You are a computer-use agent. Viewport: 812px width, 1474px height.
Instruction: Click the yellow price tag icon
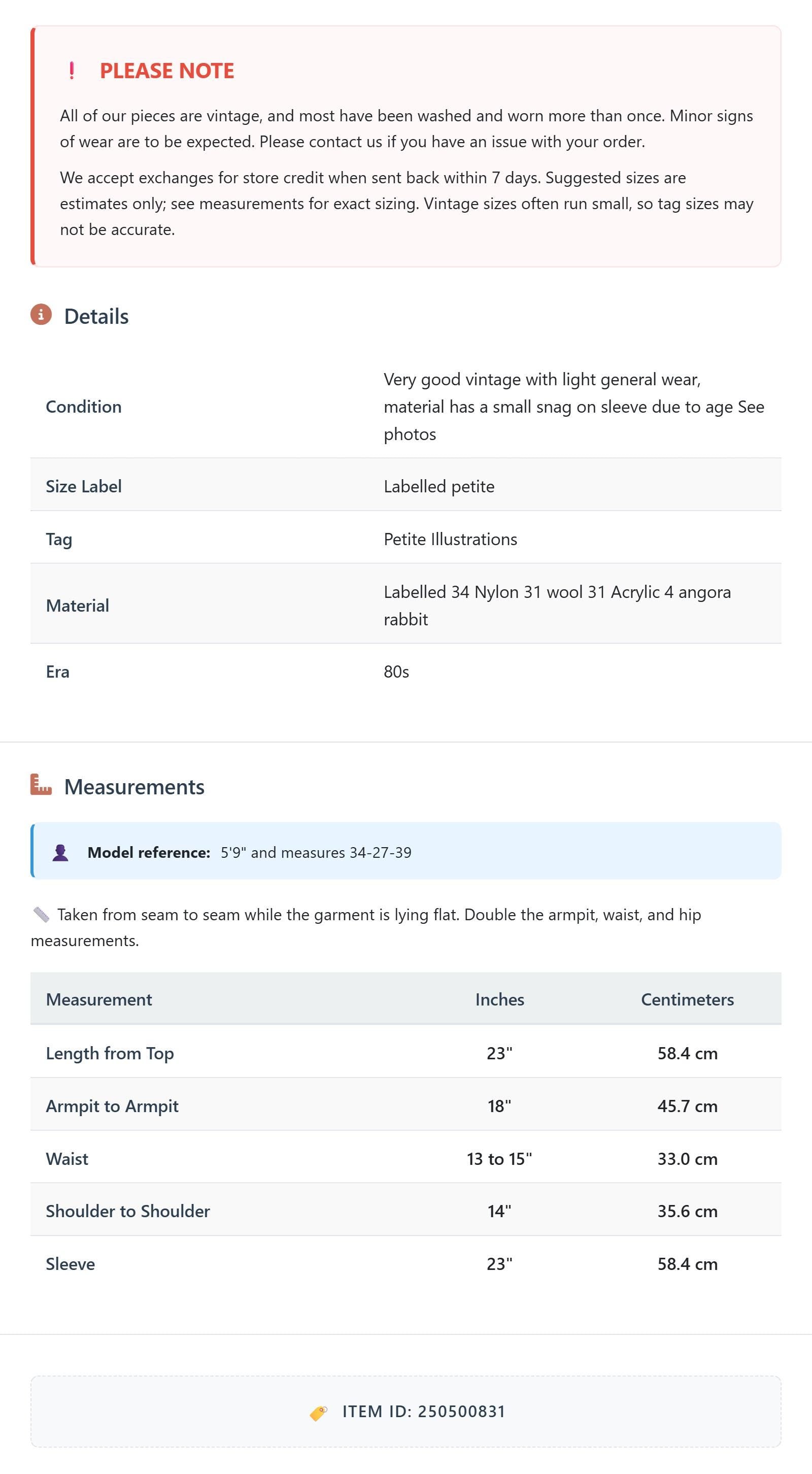coord(319,1412)
